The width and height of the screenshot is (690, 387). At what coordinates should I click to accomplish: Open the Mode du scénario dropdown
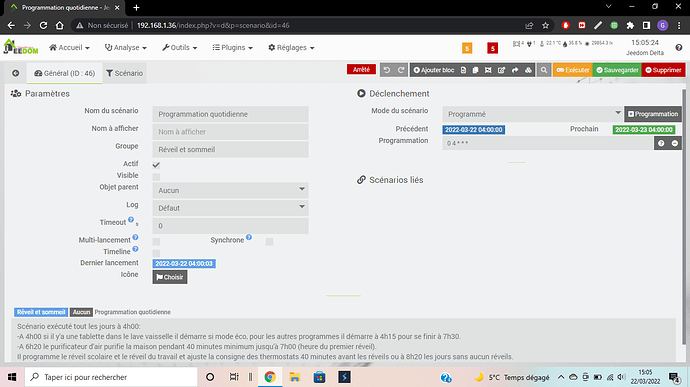click(532, 114)
